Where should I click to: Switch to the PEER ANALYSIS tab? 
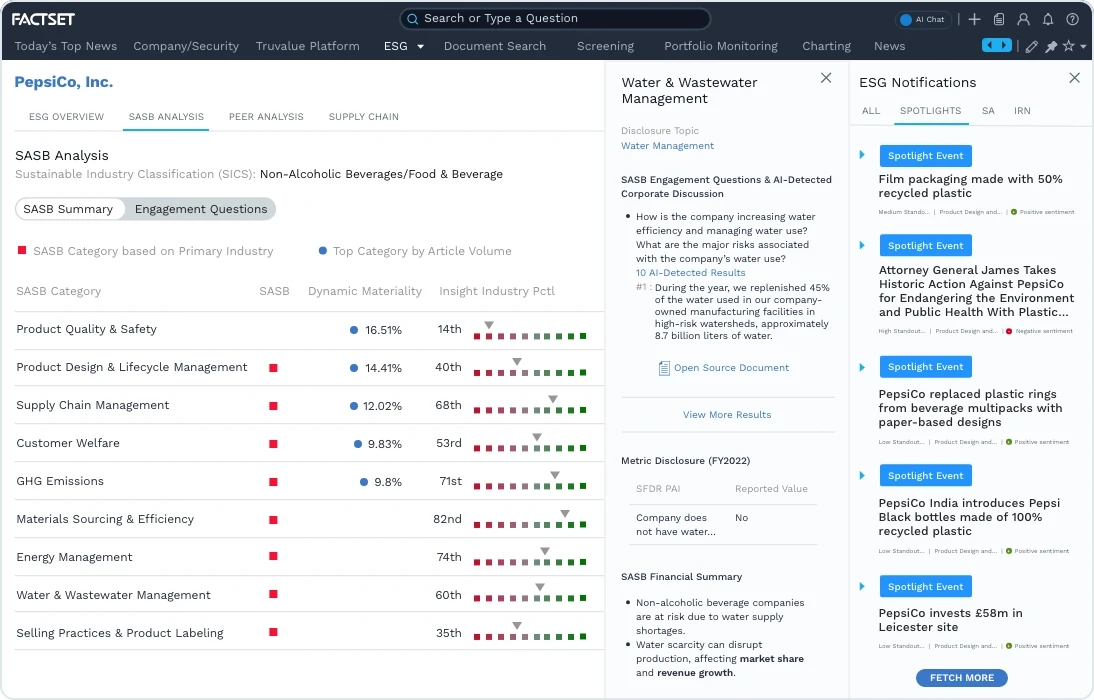266,117
